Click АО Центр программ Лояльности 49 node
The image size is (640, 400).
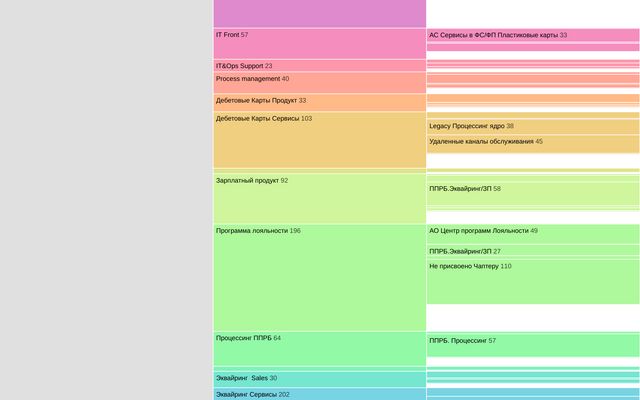pos(532,233)
